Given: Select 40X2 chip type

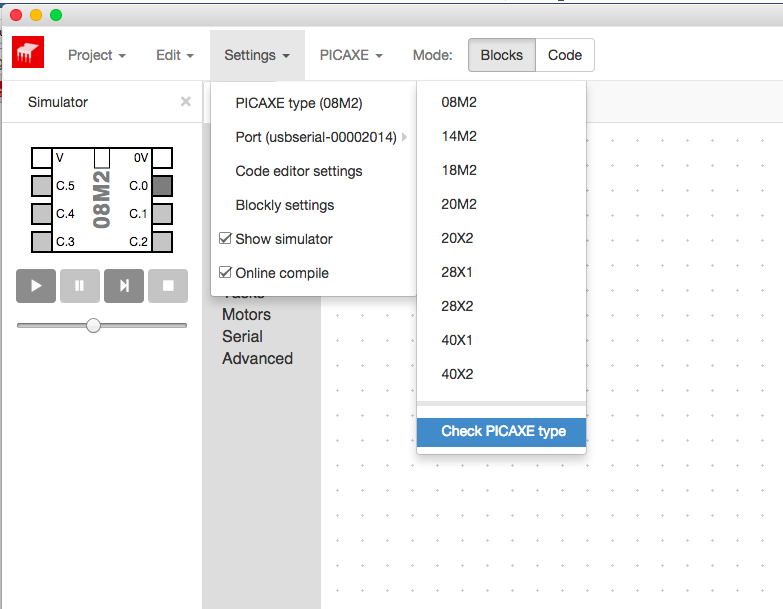Looking at the screenshot, I should click(x=501, y=373).
